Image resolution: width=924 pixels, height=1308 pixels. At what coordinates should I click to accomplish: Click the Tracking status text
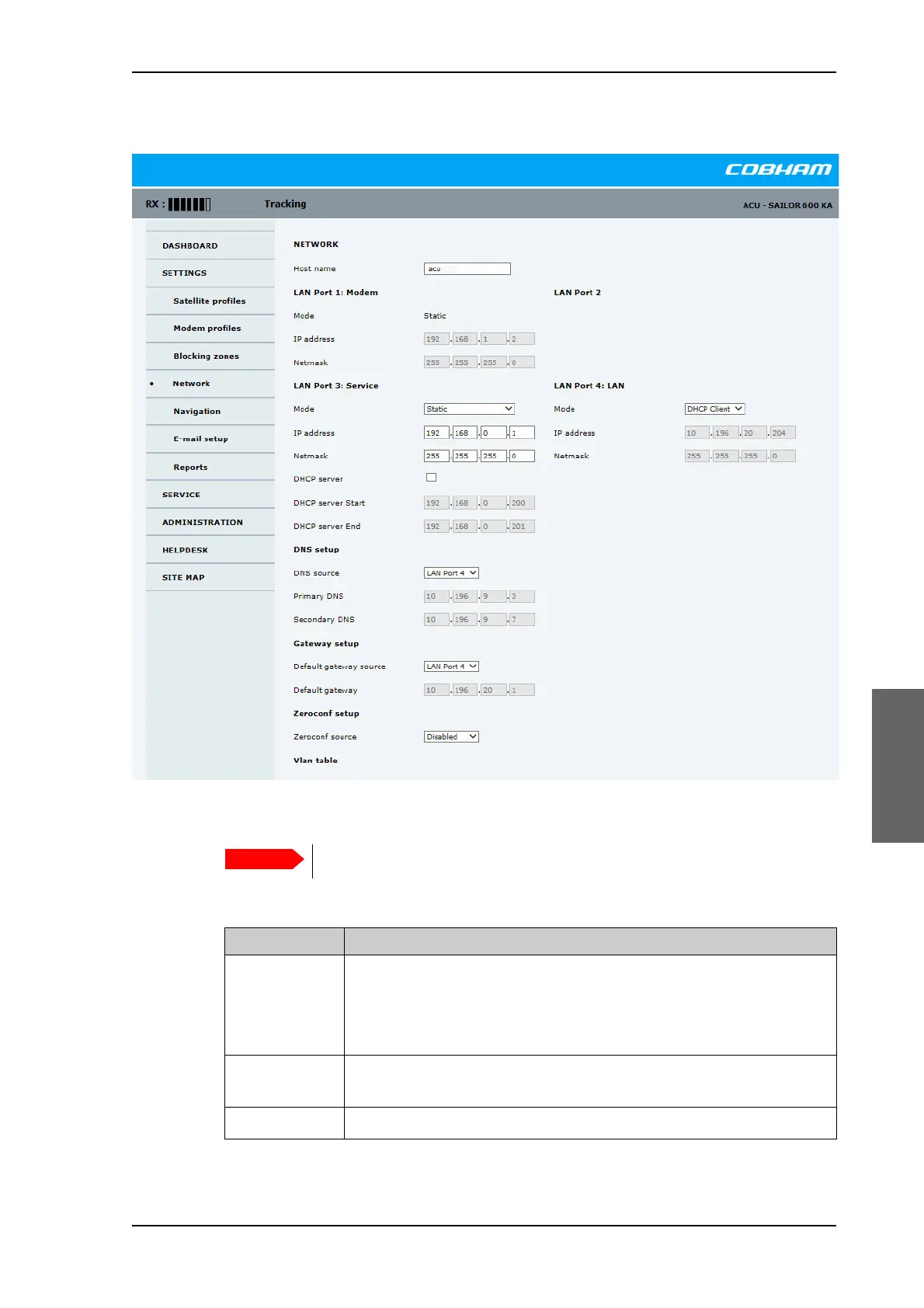(x=285, y=204)
